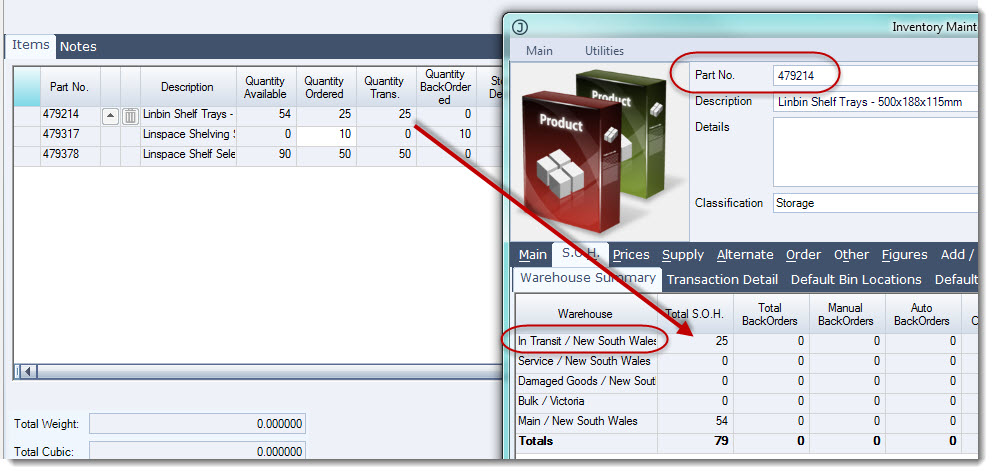Viewport: 993px width, 474px height.
Task: Click Quantity Ordered cell for part 479317
Action: pos(326,135)
